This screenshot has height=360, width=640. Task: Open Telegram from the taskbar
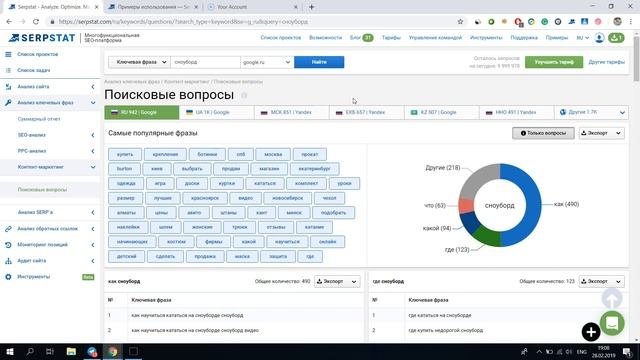(92, 351)
